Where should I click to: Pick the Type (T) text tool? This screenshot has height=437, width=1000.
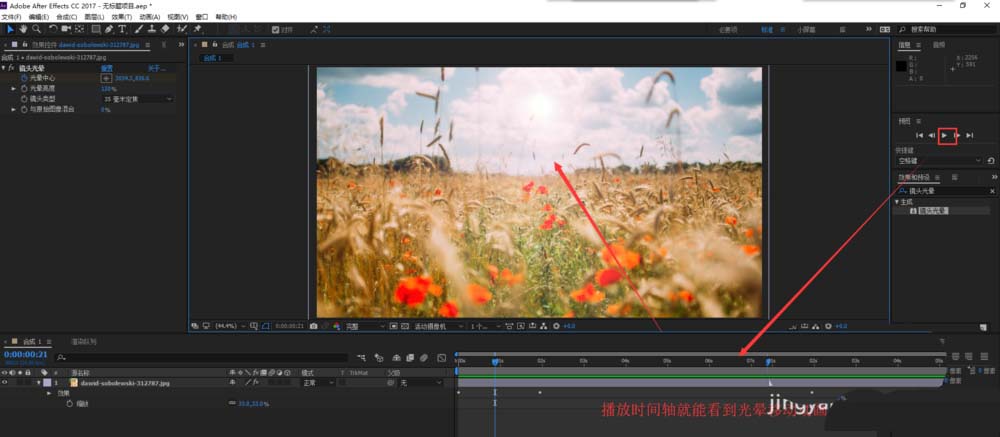(122, 29)
